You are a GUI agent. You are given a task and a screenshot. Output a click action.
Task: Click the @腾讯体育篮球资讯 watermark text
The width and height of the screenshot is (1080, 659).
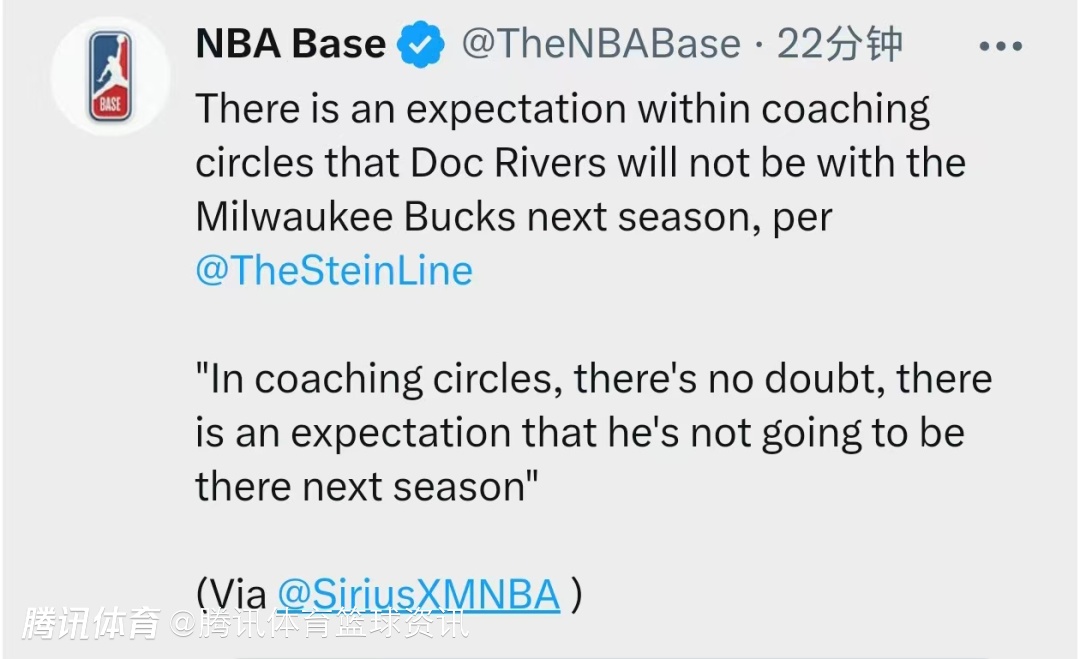point(319,623)
